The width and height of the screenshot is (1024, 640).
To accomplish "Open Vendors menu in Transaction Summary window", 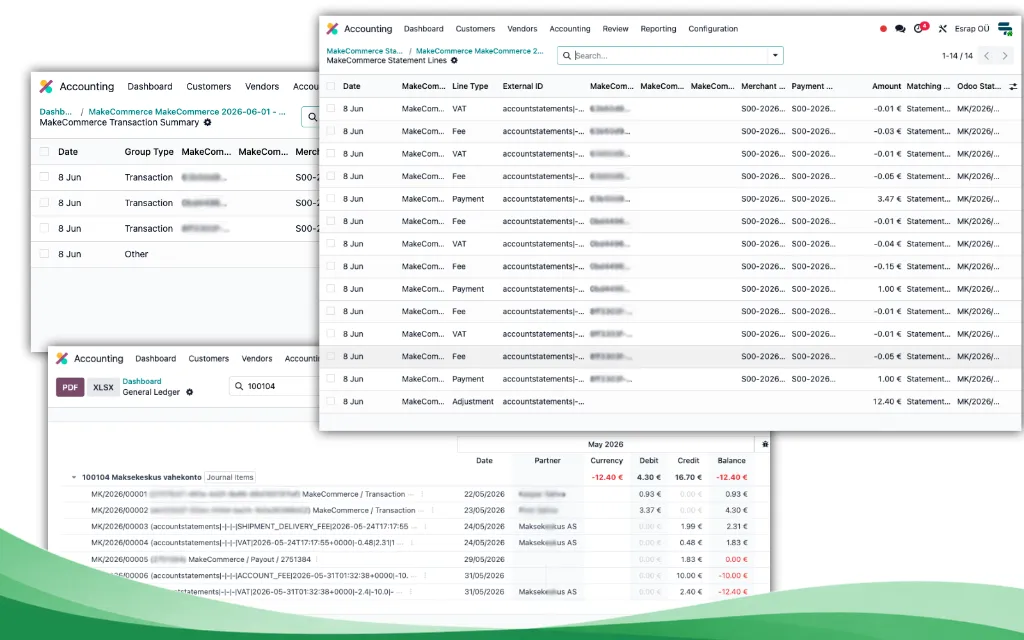I will click(x=262, y=86).
